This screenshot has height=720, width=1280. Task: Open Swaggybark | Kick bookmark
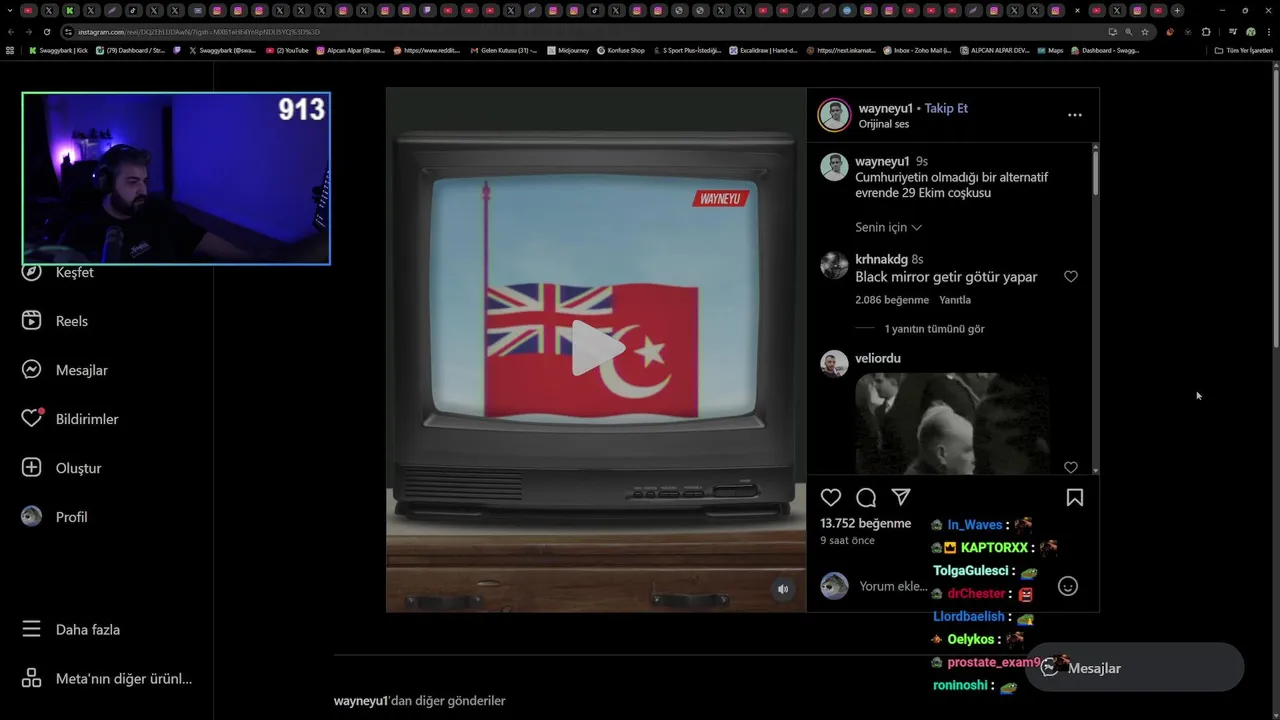point(59,50)
